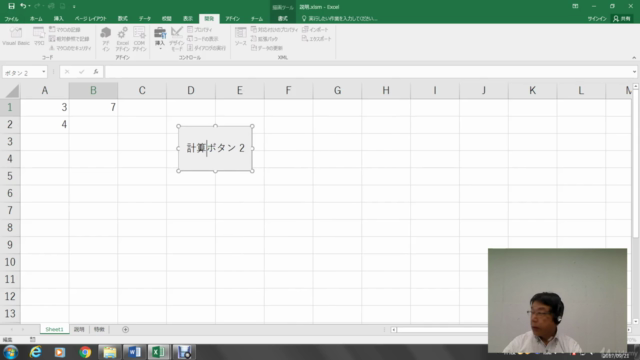Open Excel アドイン gear icon
Image resolution: width=640 pixels, height=360 pixels.
(x=122, y=39)
